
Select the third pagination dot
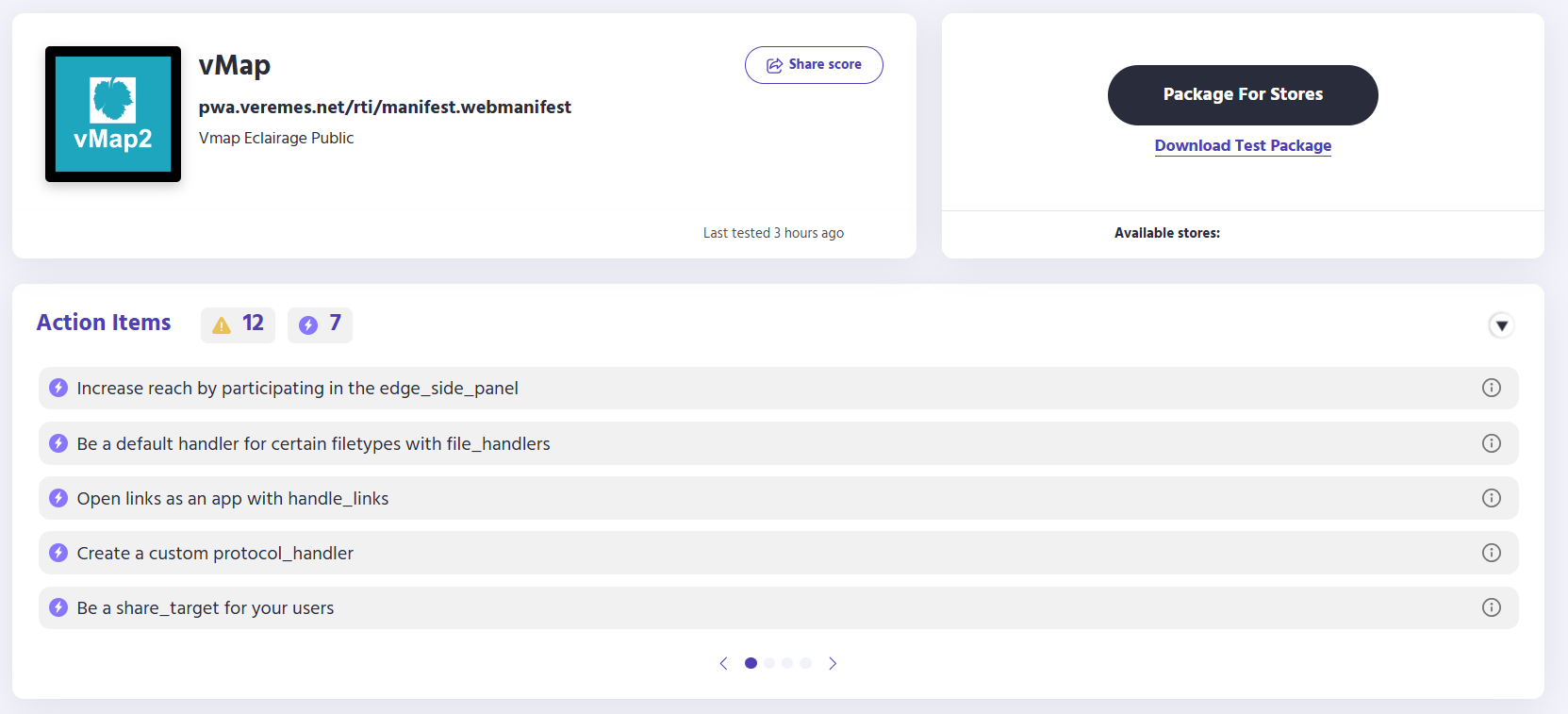point(787,663)
